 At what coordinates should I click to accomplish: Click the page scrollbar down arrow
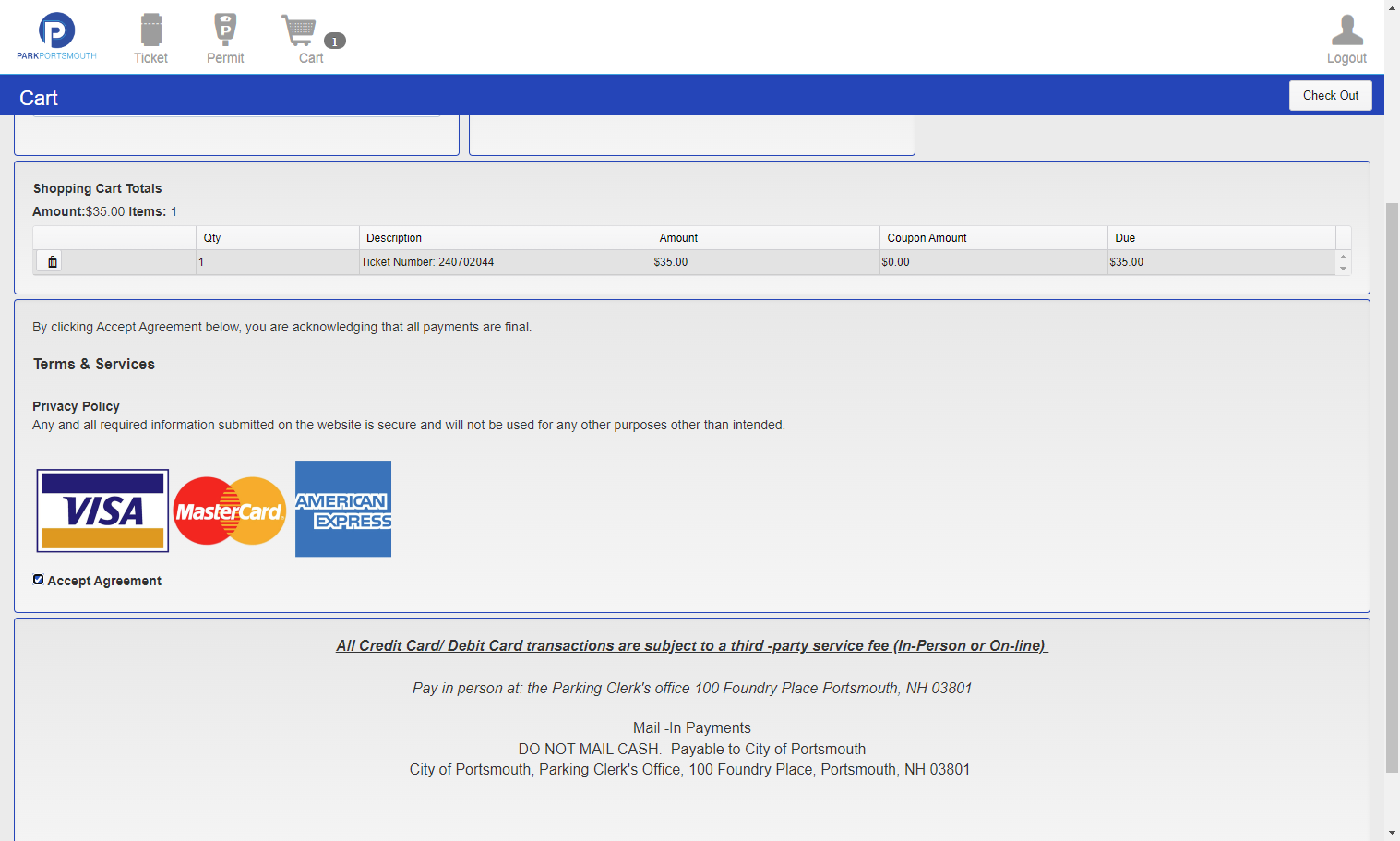tap(1392, 833)
